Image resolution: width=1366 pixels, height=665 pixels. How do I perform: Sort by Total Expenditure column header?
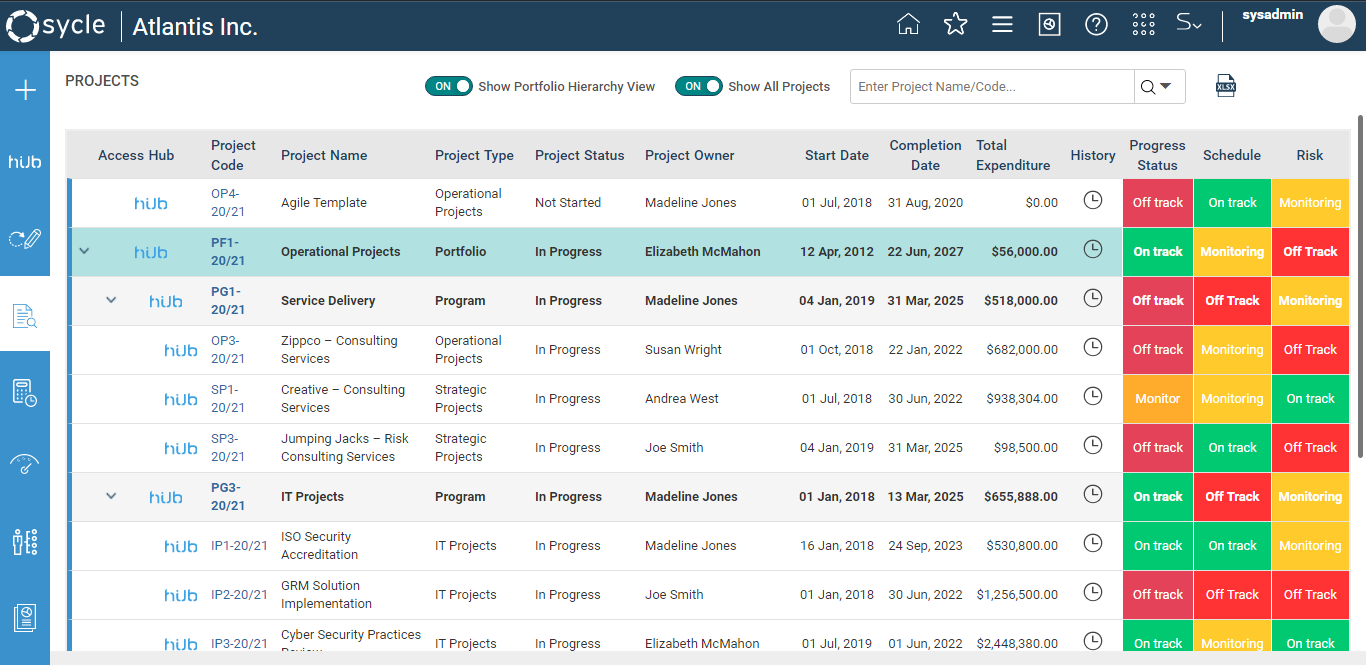1013,155
